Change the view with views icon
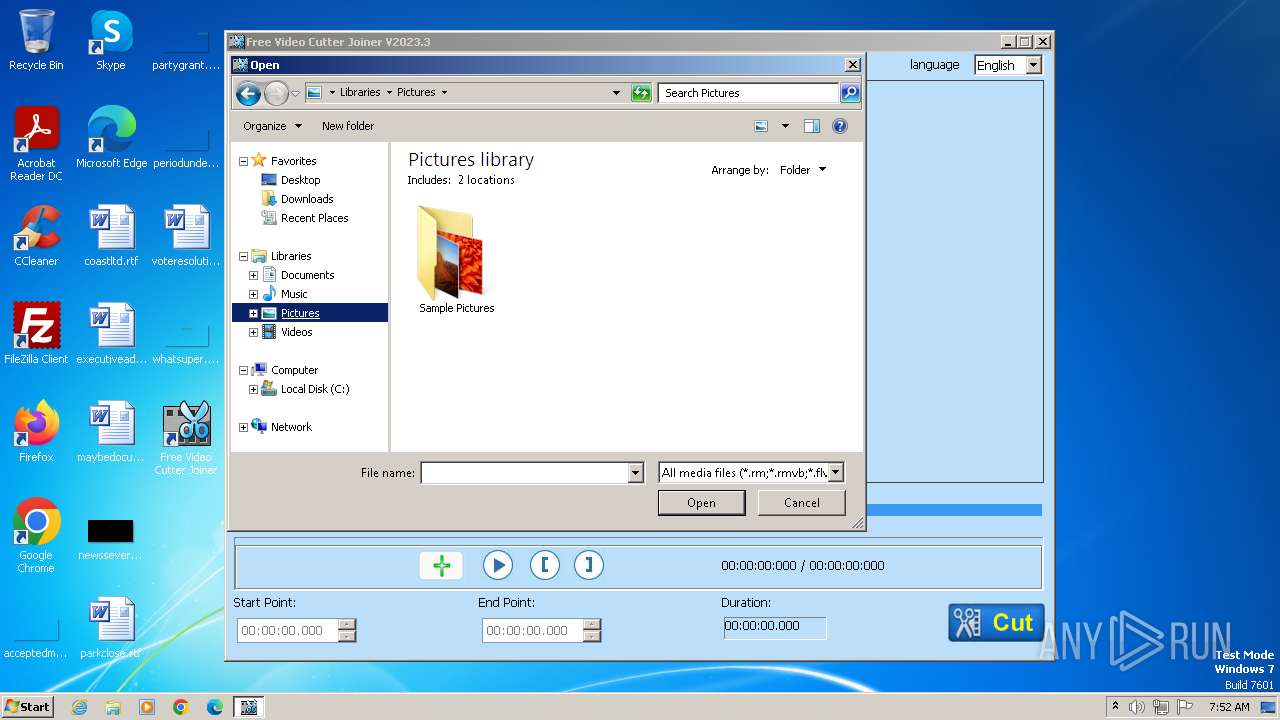This screenshot has height=720, width=1280. click(x=761, y=126)
